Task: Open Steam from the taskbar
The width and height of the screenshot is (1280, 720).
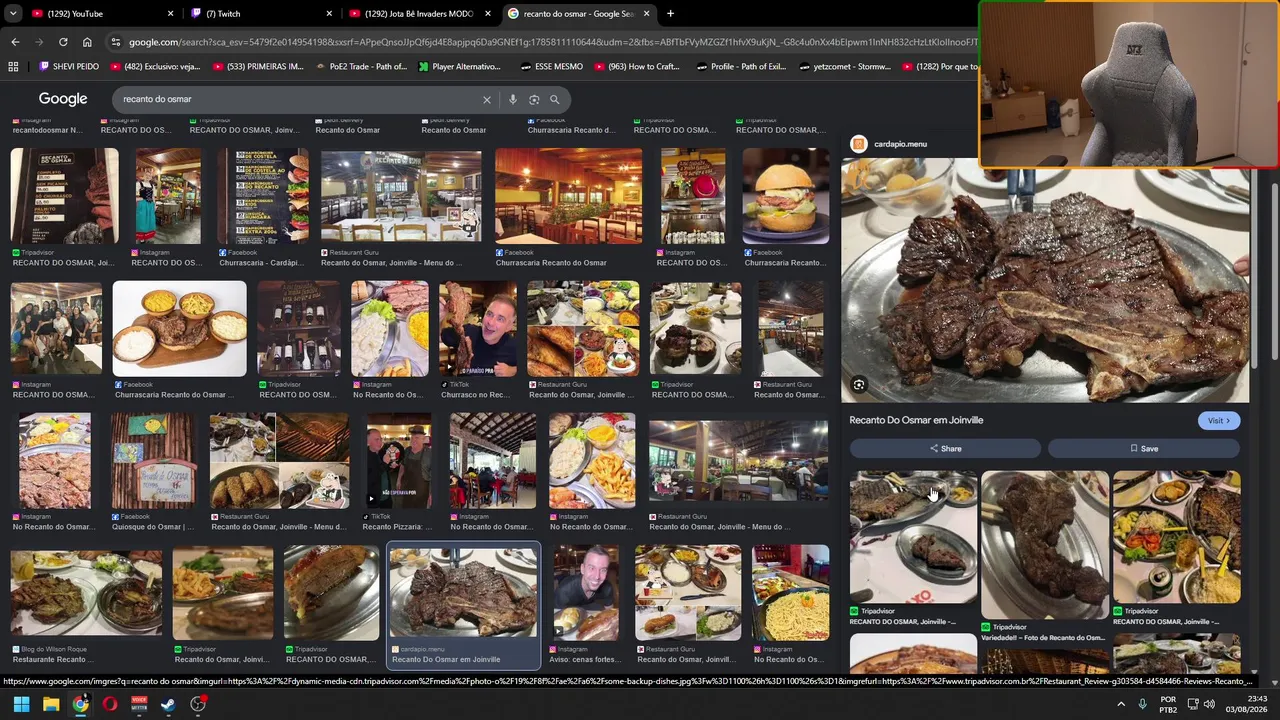Action: 168,704
